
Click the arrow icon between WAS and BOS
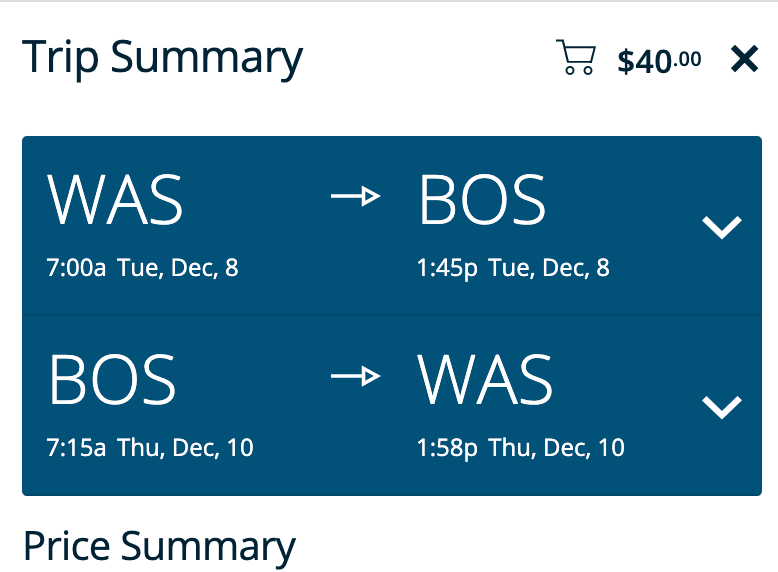click(x=355, y=196)
